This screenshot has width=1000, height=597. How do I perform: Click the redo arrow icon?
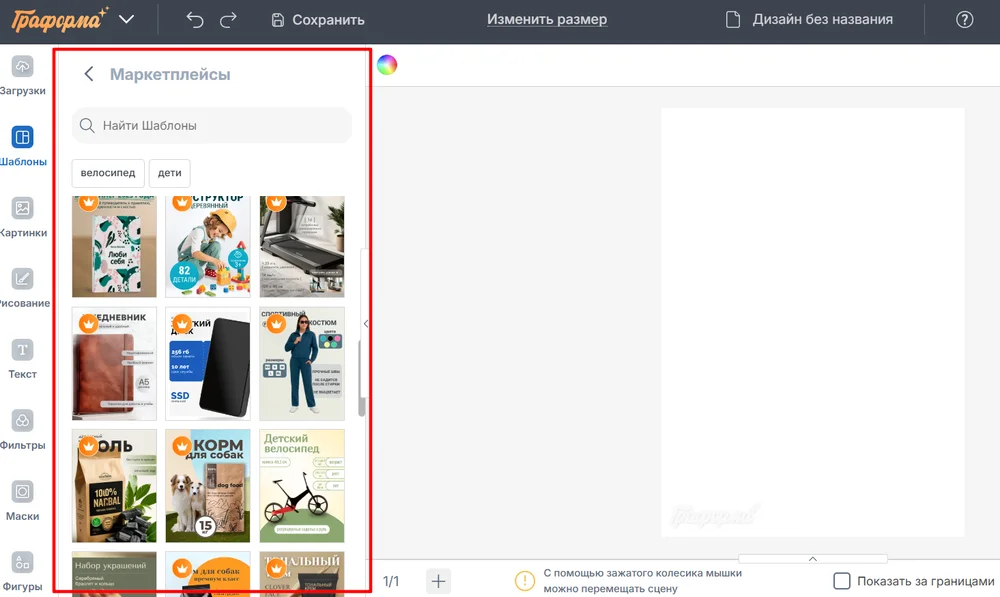[229, 20]
